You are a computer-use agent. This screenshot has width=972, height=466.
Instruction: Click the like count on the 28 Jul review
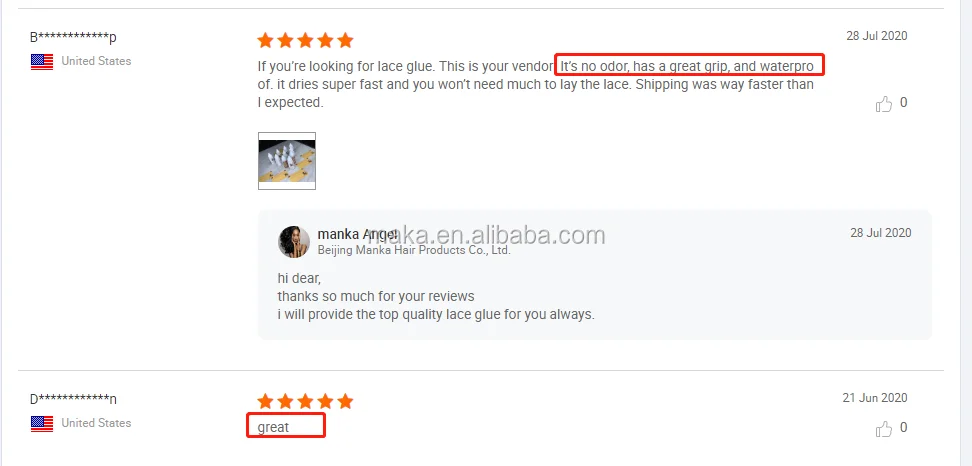click(903, 103)
